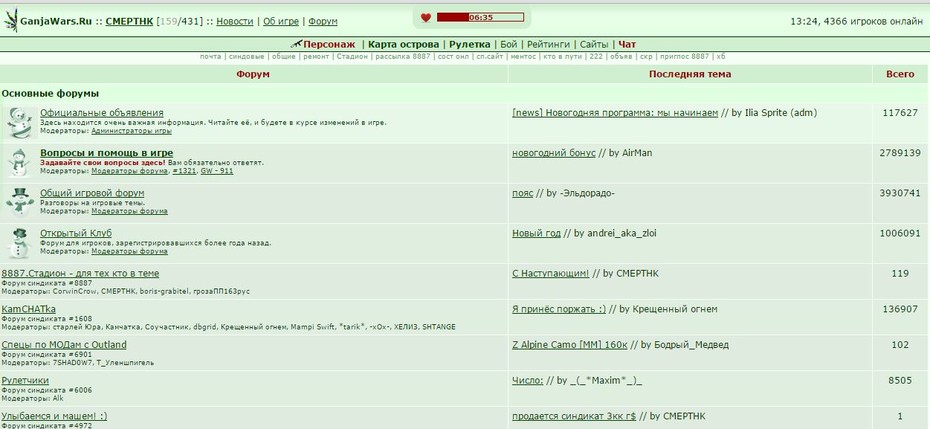Click moderator link #1321

point(184,171)
